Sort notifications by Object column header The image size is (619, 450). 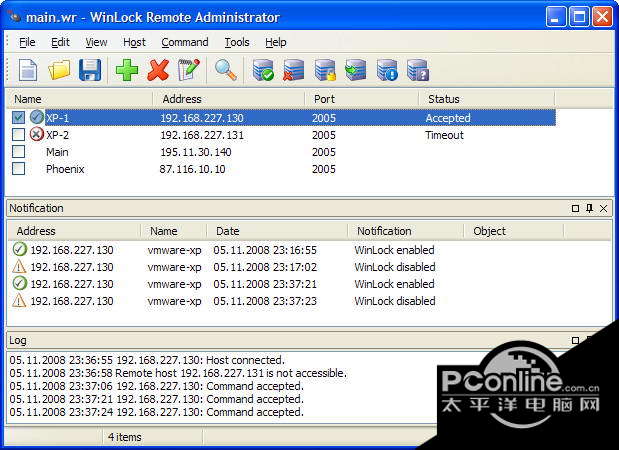tap(514, 231)
